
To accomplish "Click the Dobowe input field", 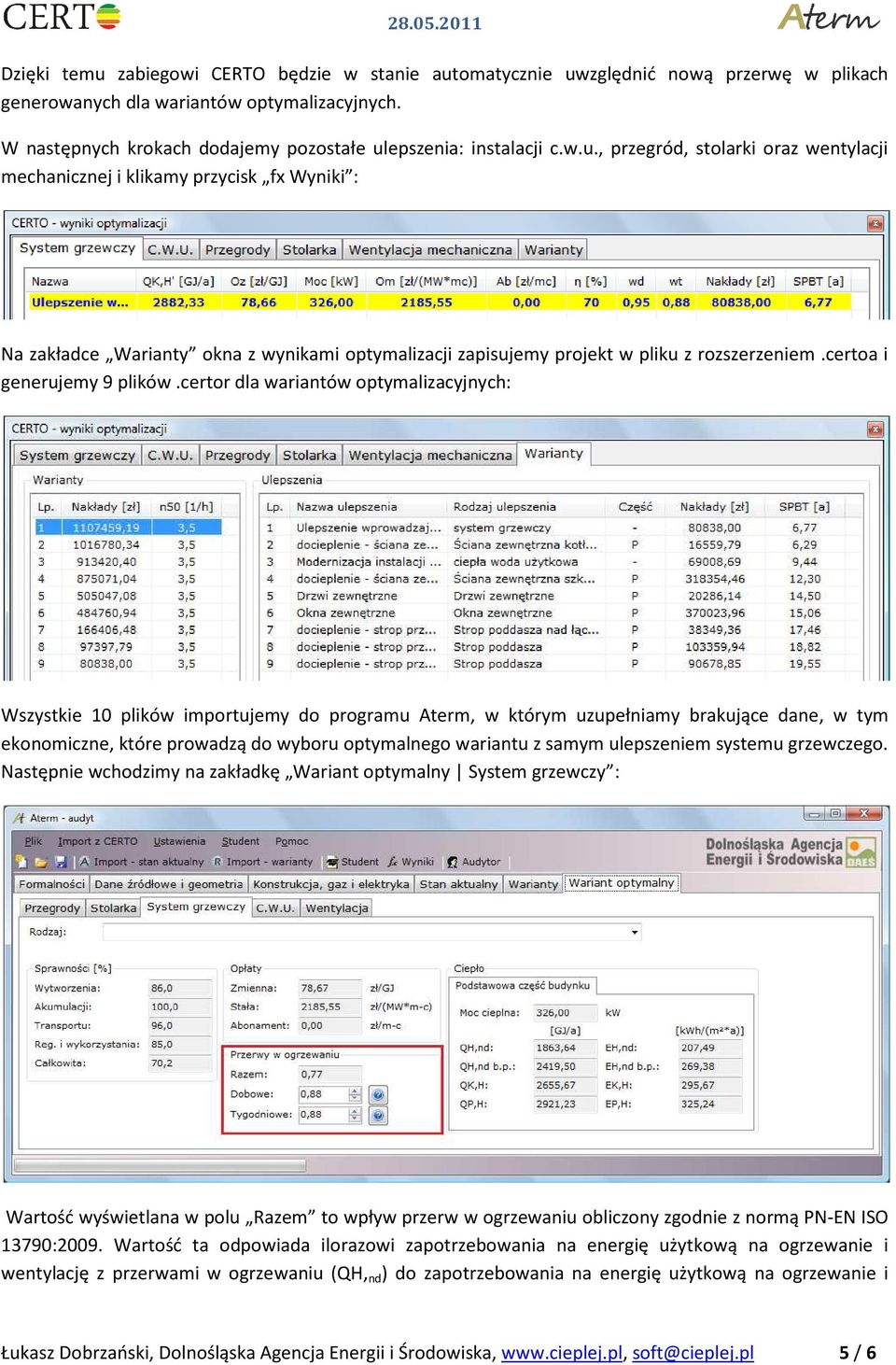I will pos(323,1094).
